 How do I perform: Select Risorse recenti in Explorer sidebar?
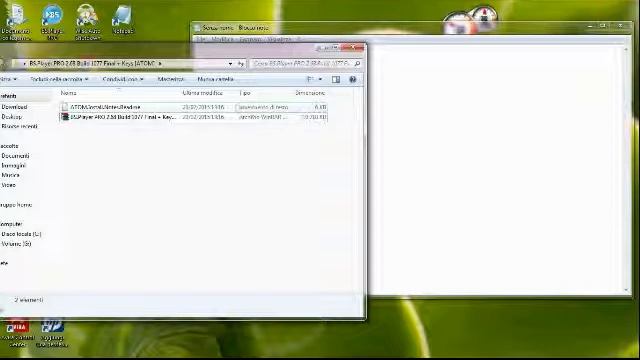pyautogui.click(x=20, y=127)
